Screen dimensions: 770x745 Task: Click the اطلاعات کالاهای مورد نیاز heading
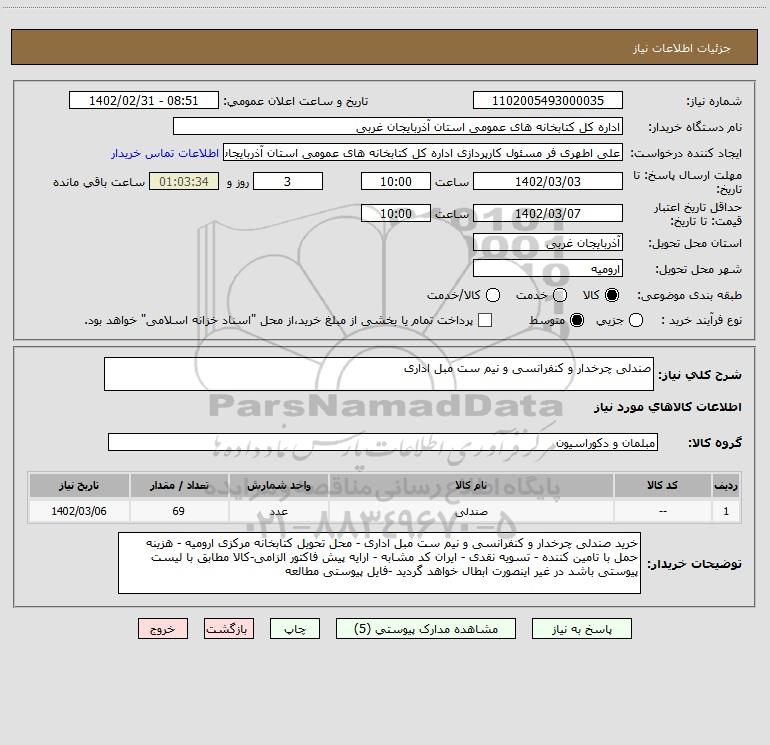click(x=668, y=407)
